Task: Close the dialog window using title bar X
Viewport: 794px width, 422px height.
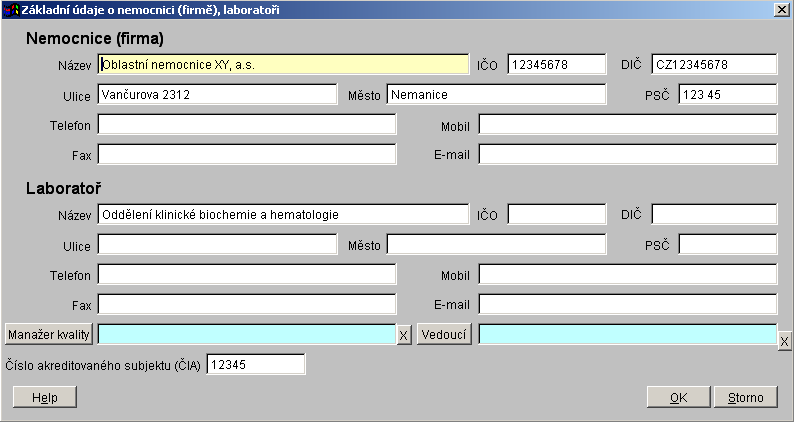Action: pos(780,9)
